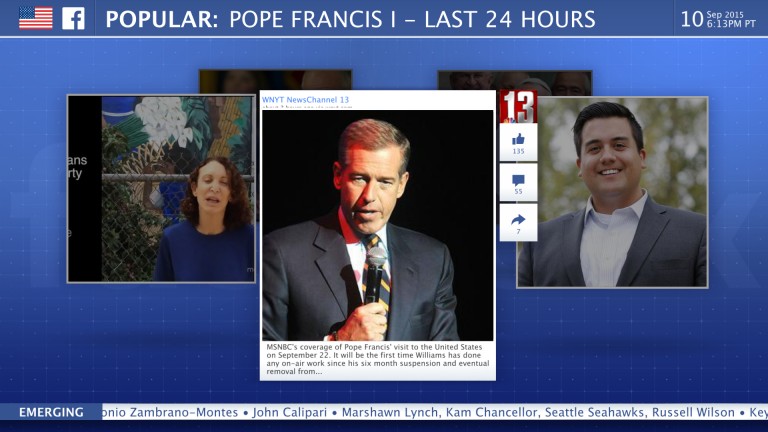Click 'Seattle Seahawks' in the ticker
Screen dimensions: 768x432
pyautogui.click(x=594, y=412)
